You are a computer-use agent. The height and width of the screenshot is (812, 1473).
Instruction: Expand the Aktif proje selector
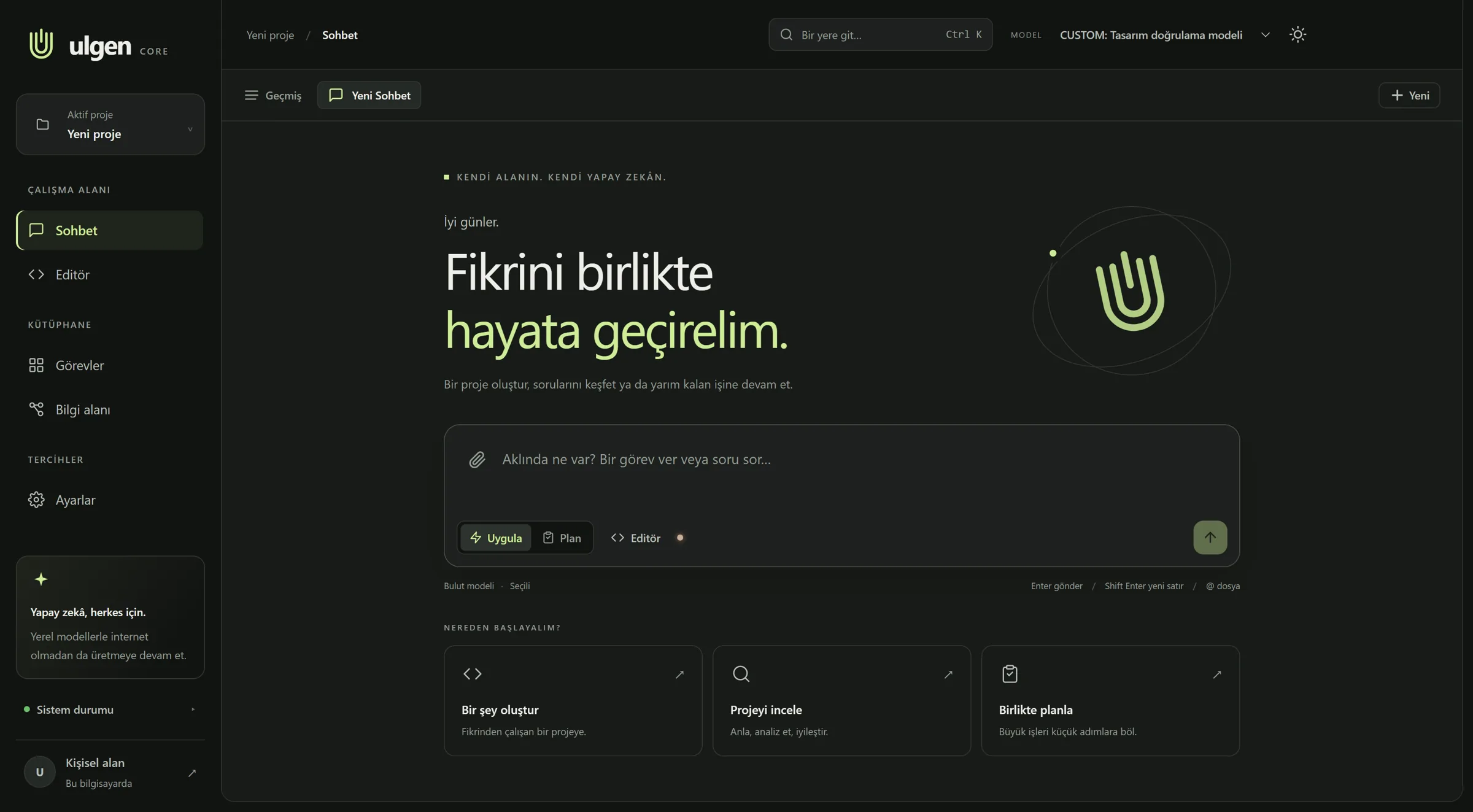pos(110,124)
